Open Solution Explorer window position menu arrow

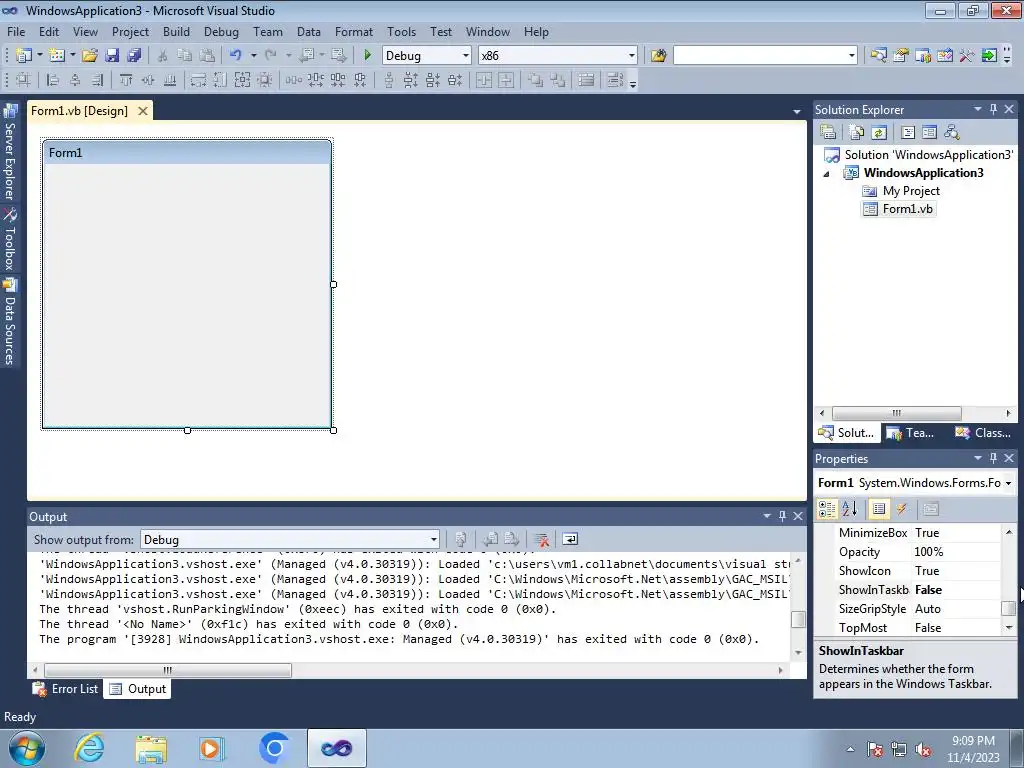click(978, 110)
